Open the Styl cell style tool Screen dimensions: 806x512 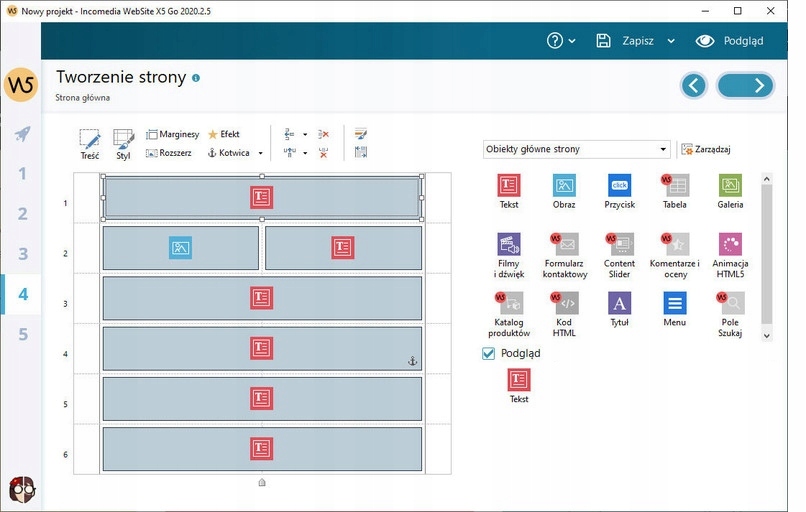pos(123,143)
